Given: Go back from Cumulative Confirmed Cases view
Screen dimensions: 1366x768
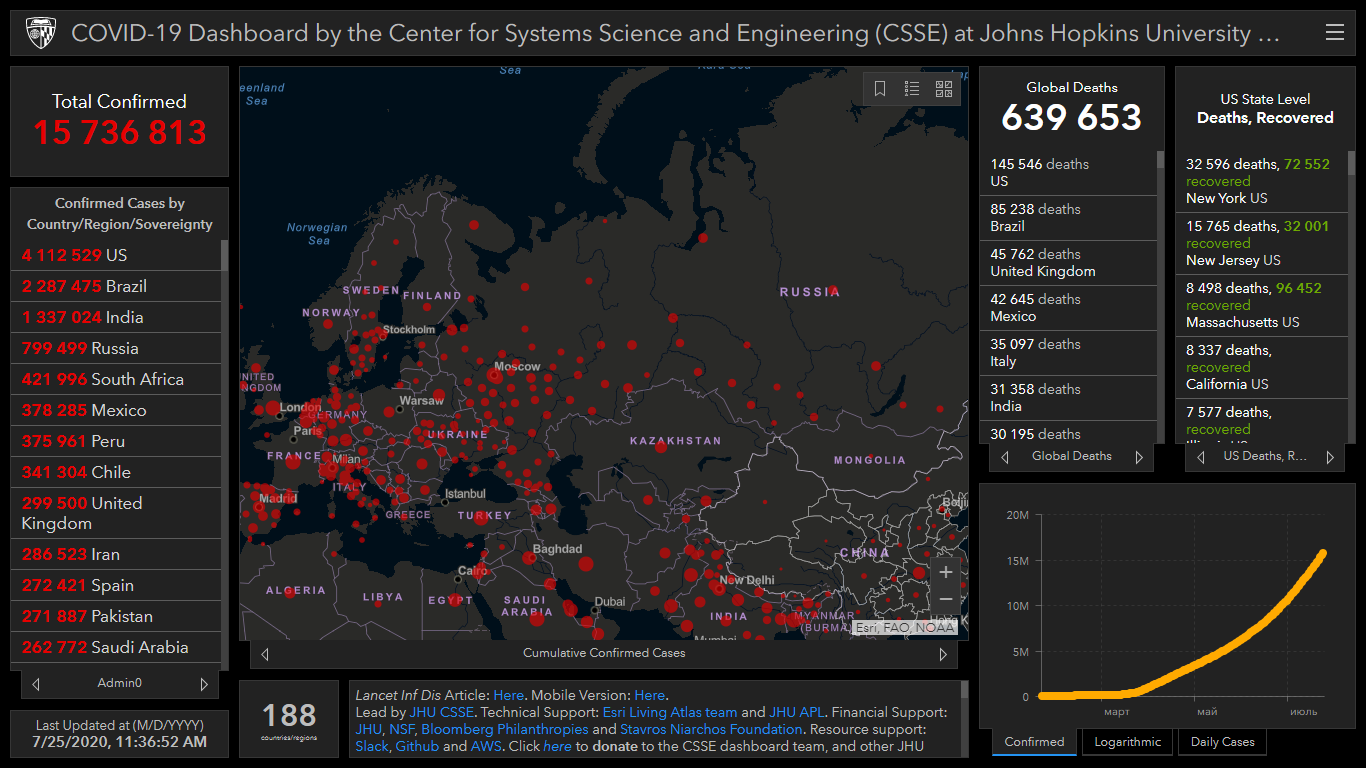Looking at the screenshot, I should (x=265, y=654).
